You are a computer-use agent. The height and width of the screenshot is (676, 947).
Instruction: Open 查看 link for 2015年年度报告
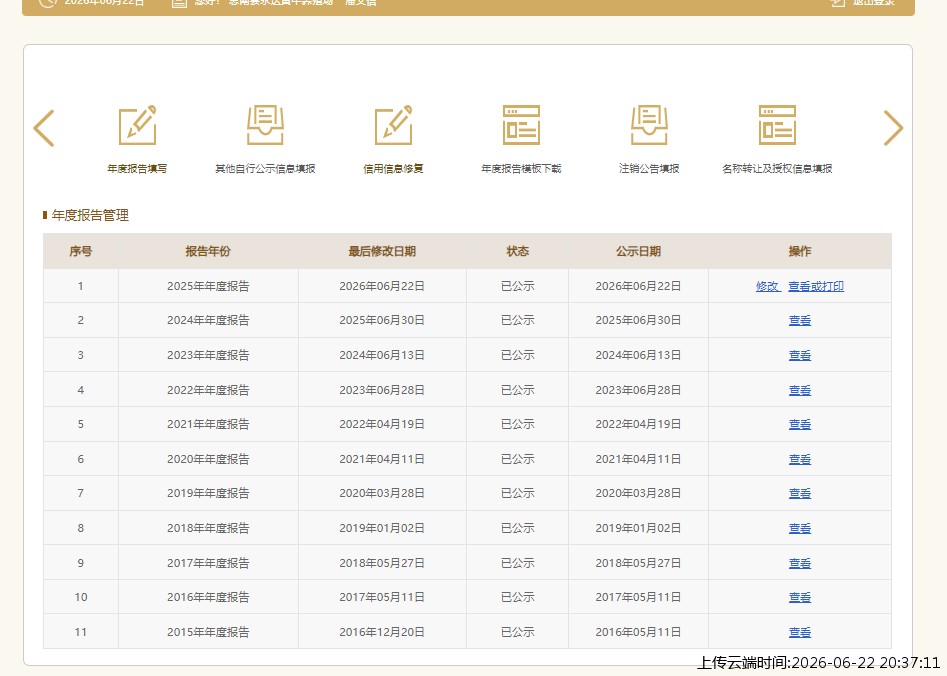click(x=800, y=632)
